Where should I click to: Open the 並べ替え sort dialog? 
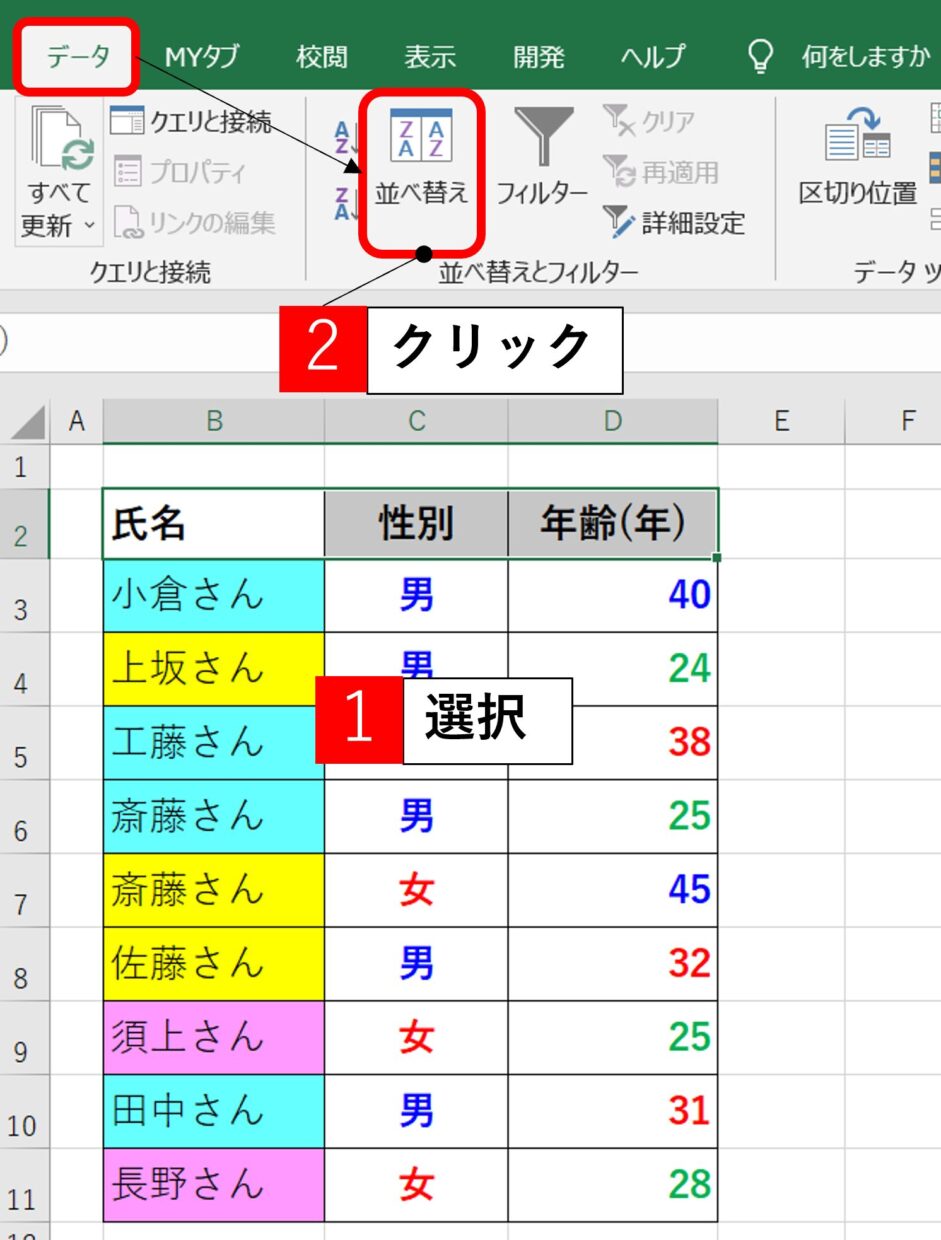[x=422, y=157]
